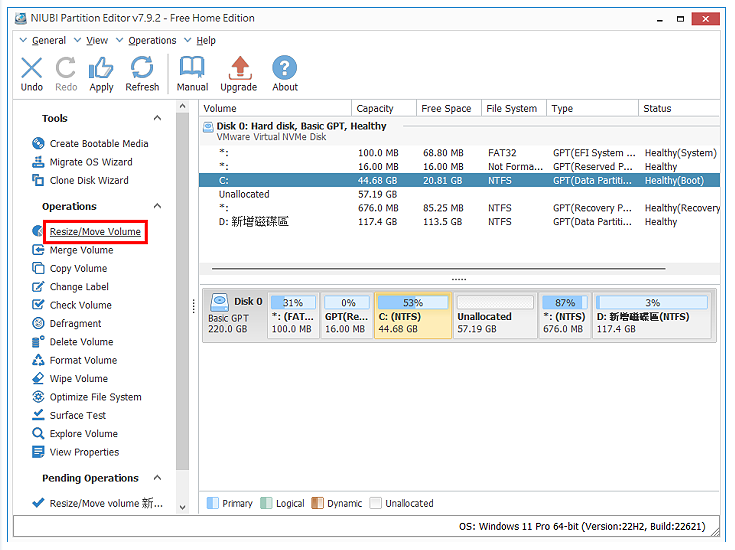Sort by Status column header
This screenshot has height=550, width=735.
(x=679, y=108)
